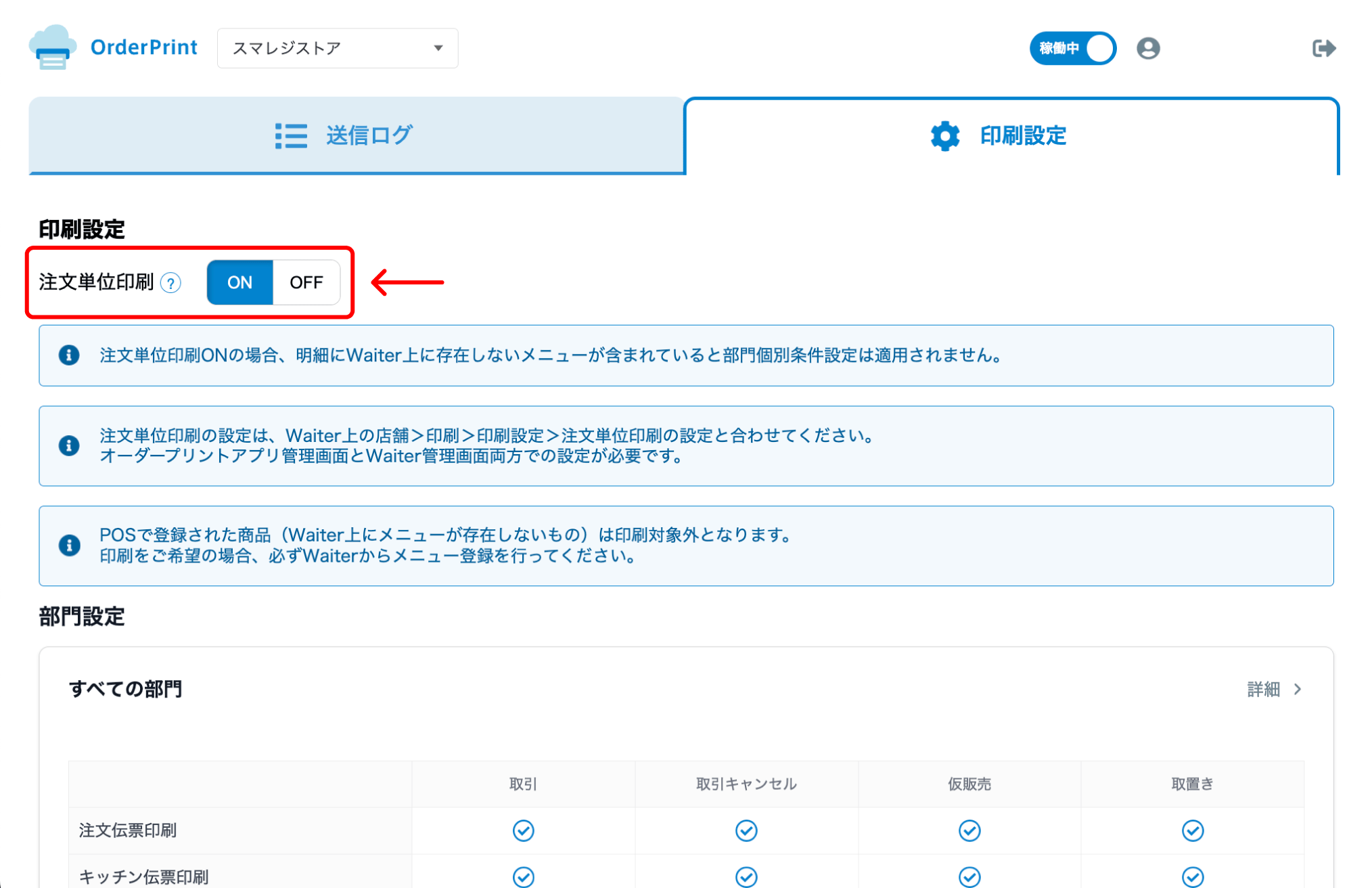Click the list icon in 送信ログ tab
1372x888 pixels.
point(291,135)
